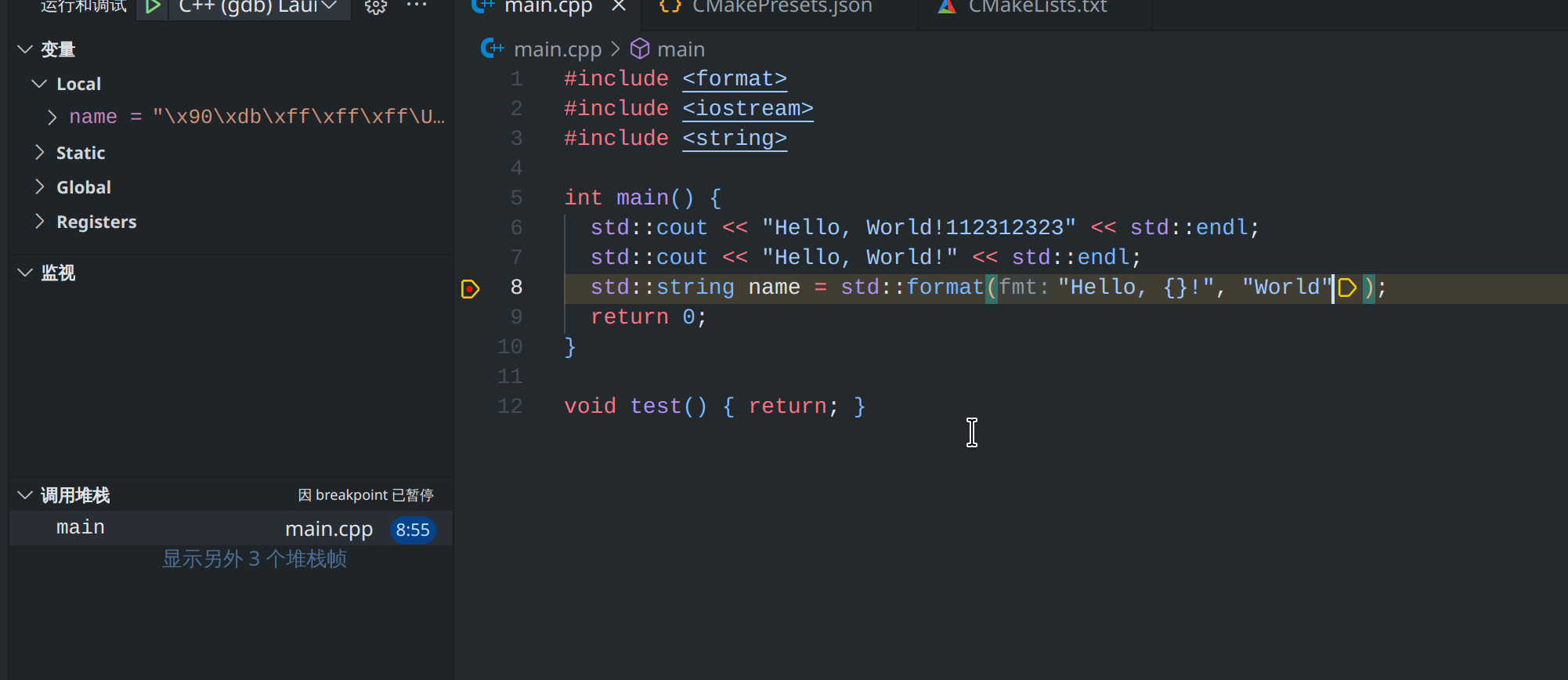
Task: Select the main frame in call stack
Action: click(80, 528)
